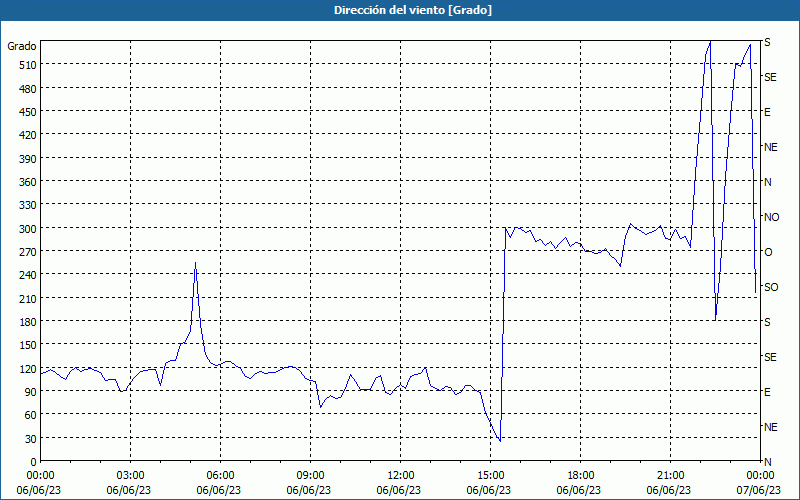This screenshot has height=500, width=800.
Task: Click the NE compass label level with 30
Action: [x=771, y=427]
